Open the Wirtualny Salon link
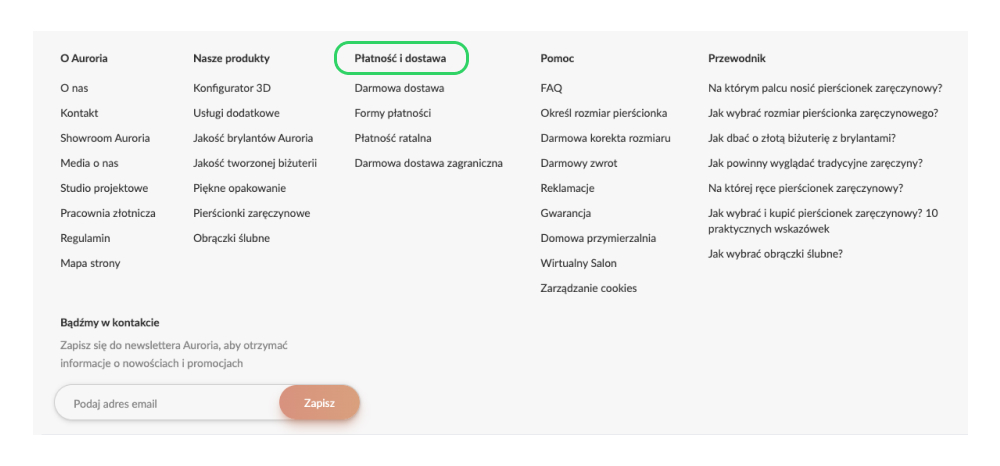Image resolution: width=1000 pixels, height=466 pixels. pos(578,263)
